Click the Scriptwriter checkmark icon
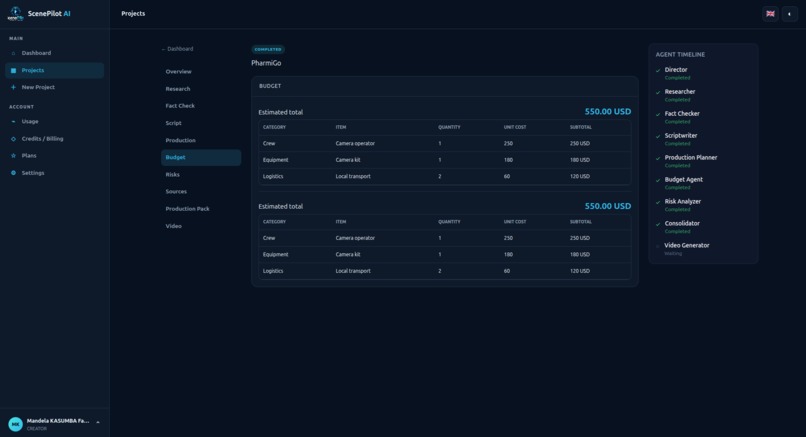This screenshot has width=806, height=437. tap(658, 136)
